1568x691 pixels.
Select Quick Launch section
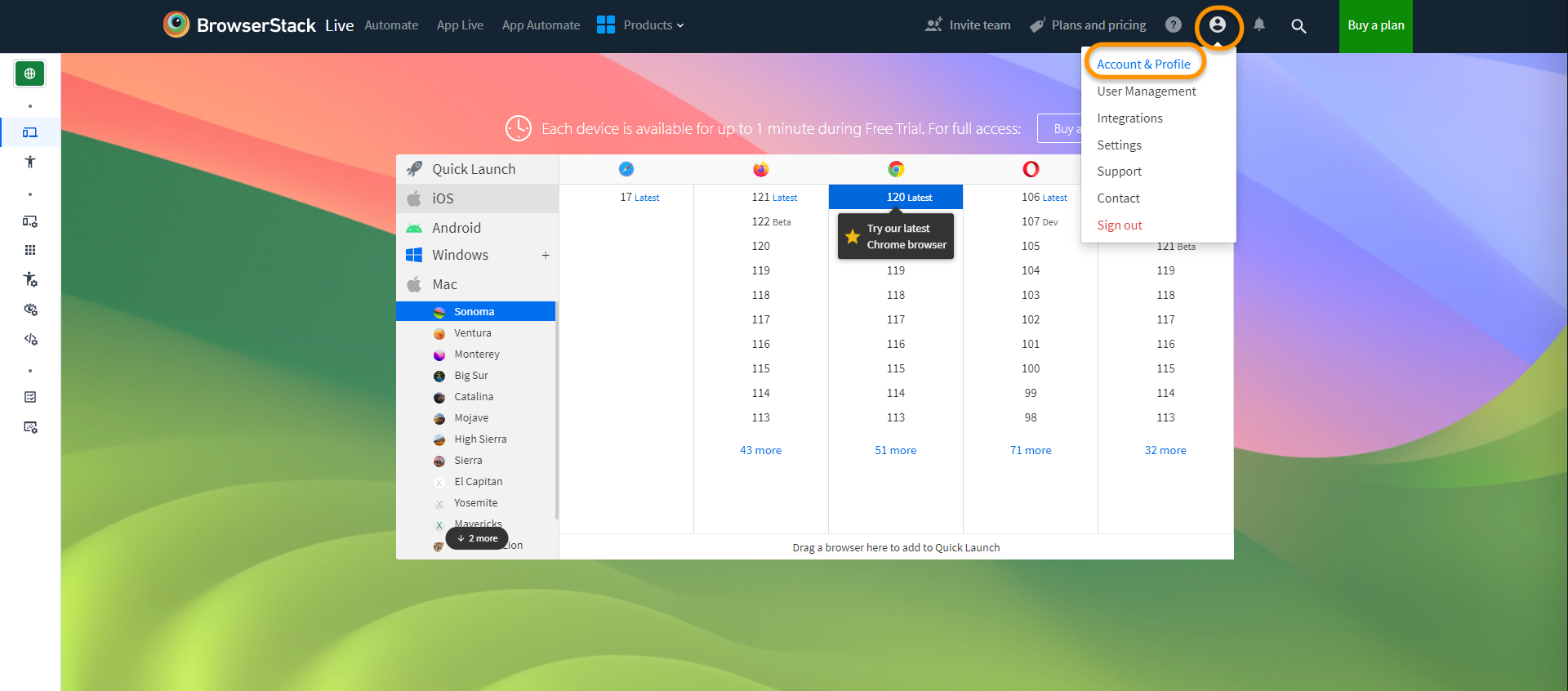[x=478, y=169]
